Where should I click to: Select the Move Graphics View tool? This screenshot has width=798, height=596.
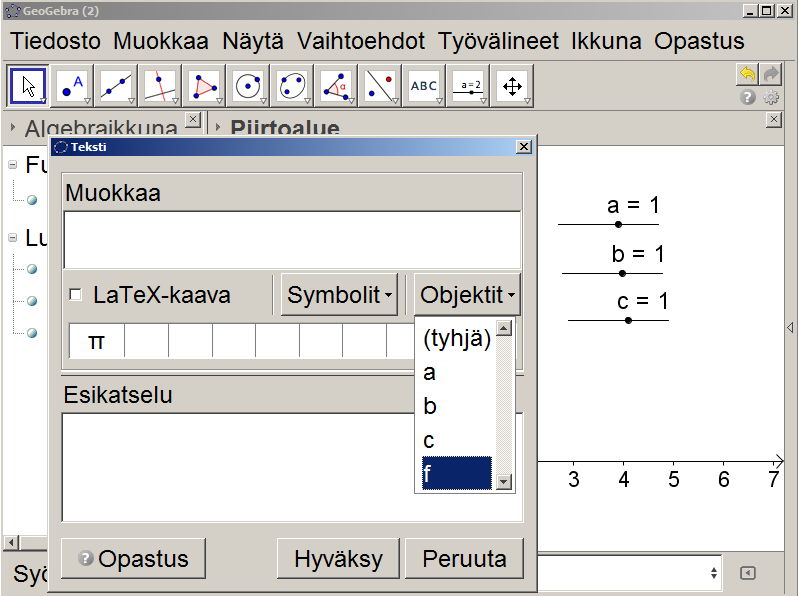point(512,86)
